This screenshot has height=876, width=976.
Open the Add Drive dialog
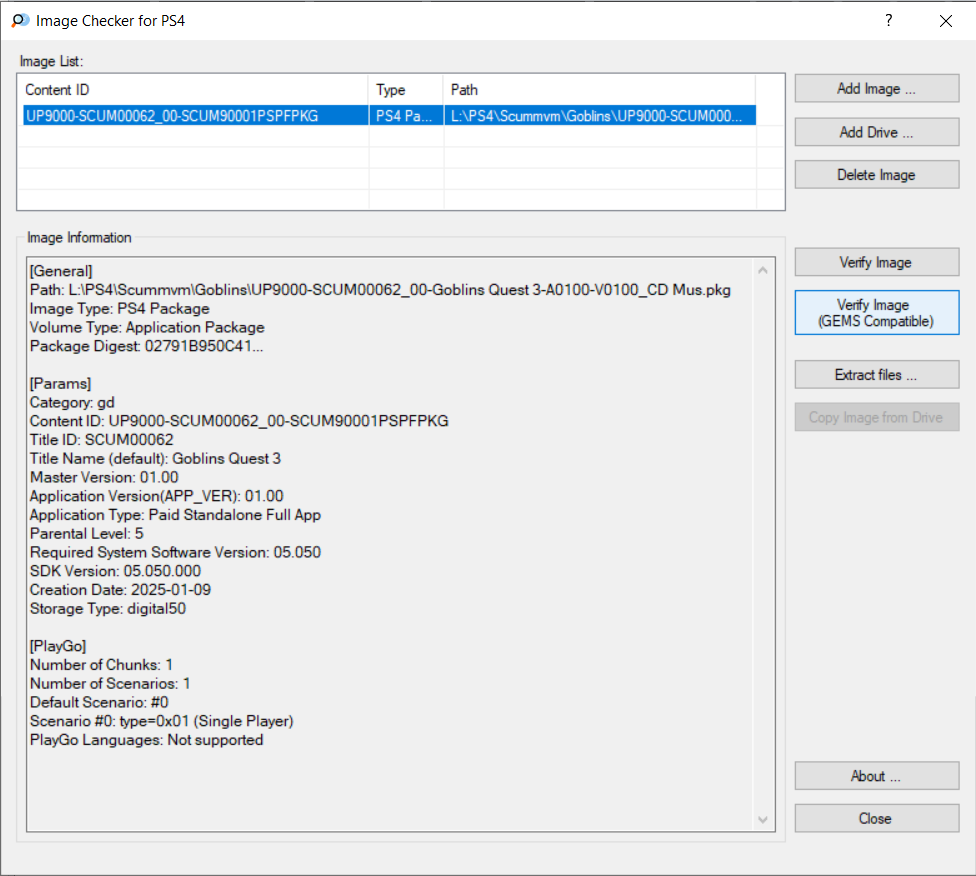[x=876, y=132]
